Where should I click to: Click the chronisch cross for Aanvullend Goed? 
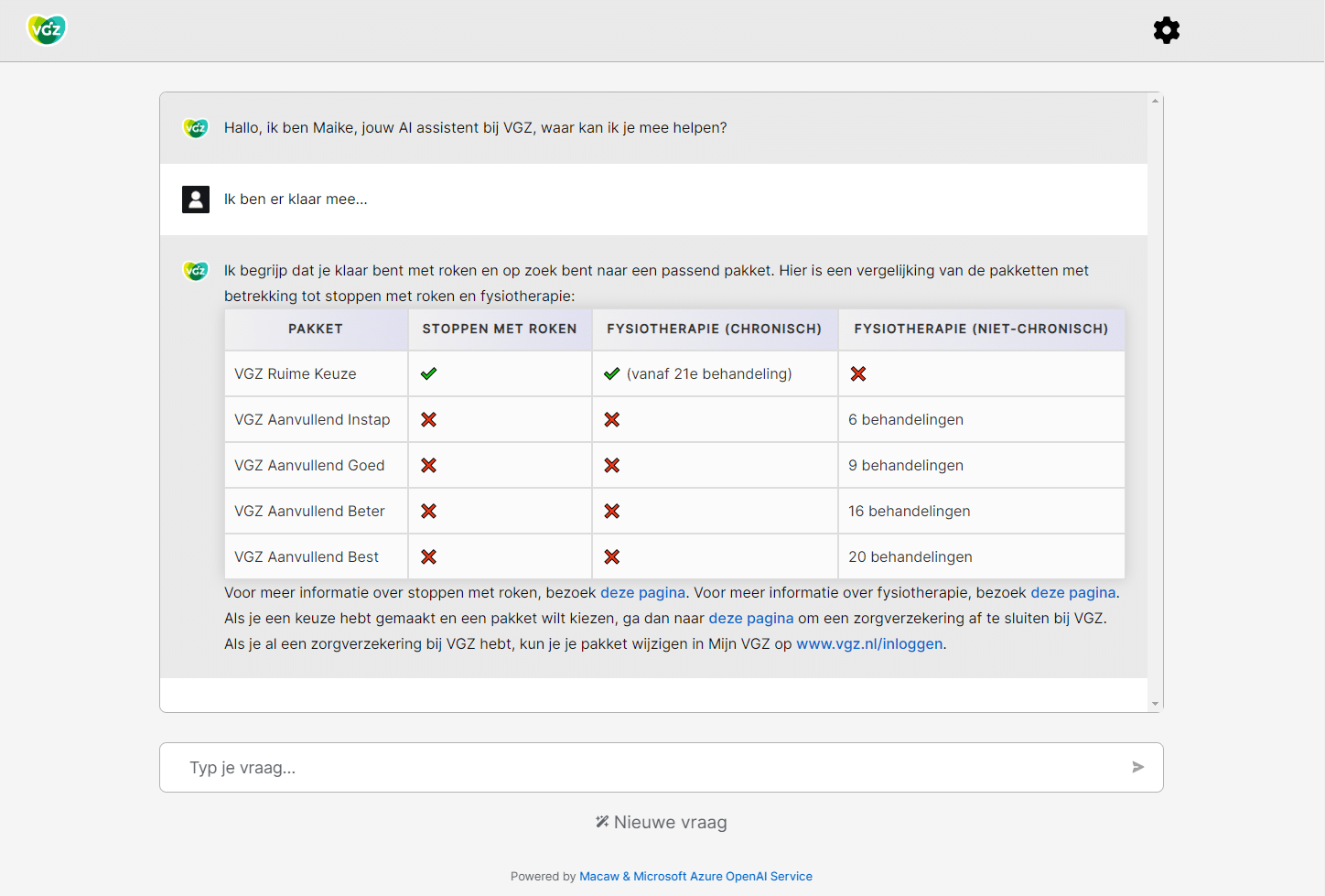[612, 465]
